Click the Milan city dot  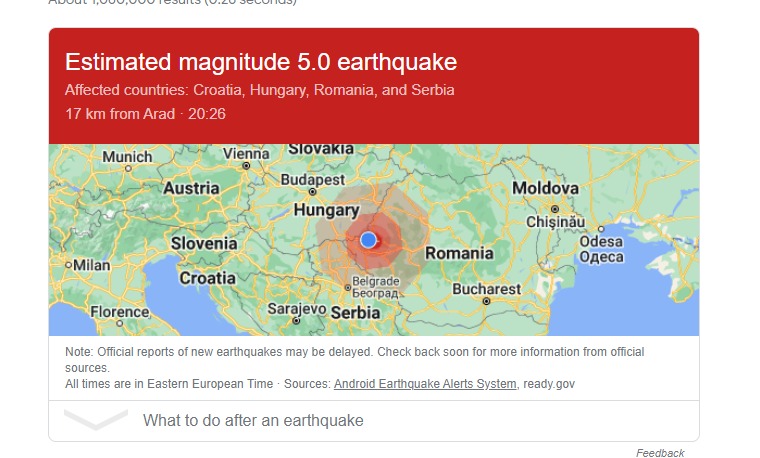68,265
